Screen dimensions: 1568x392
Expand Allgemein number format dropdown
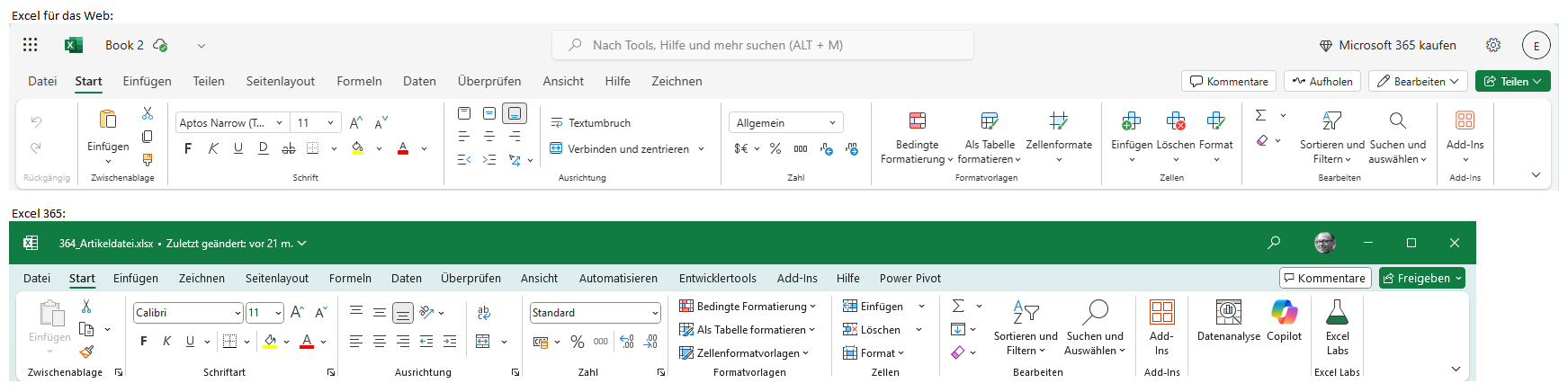[x=786, y=122]
